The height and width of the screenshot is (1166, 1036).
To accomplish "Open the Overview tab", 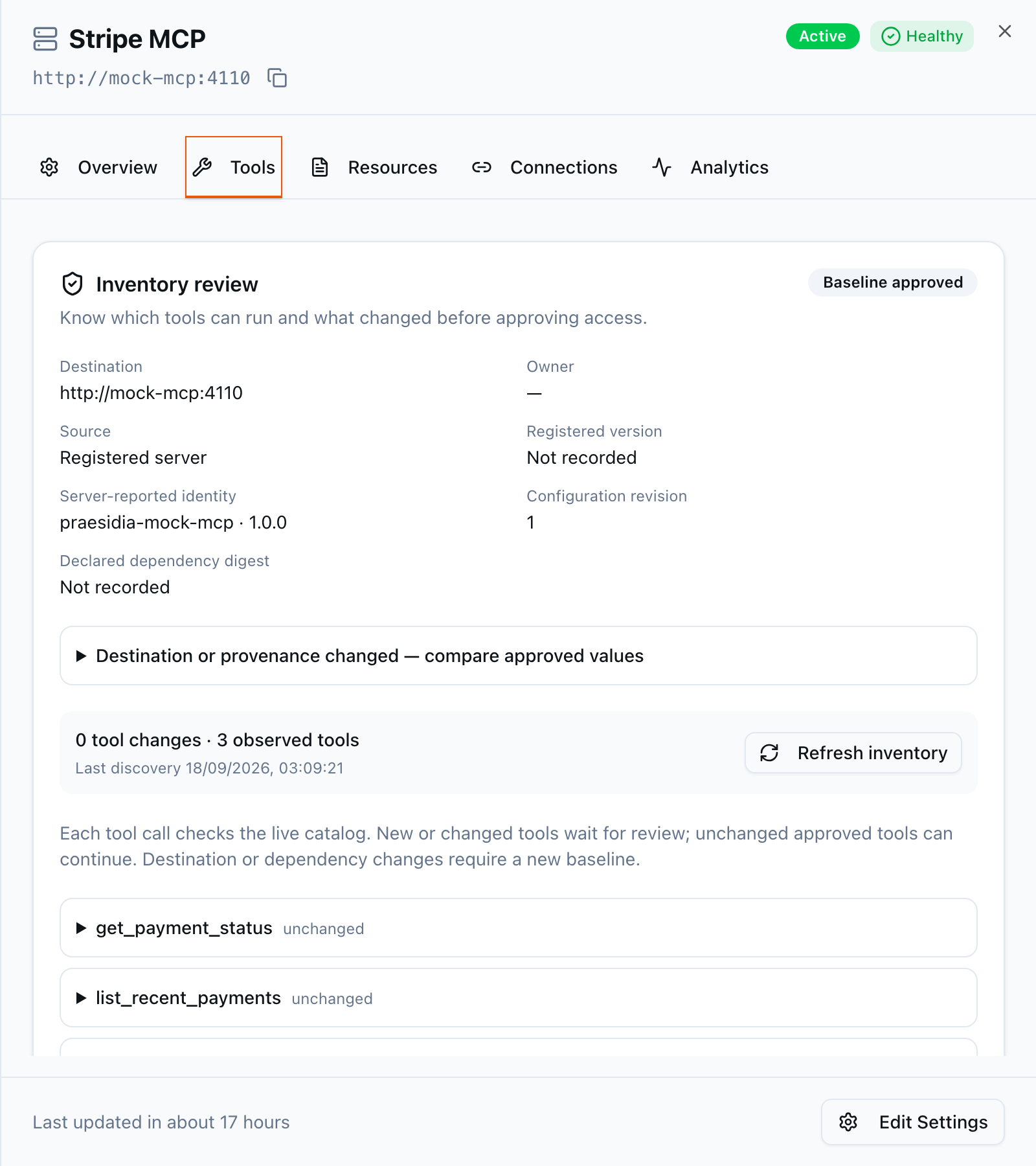I will pos(98,167).
